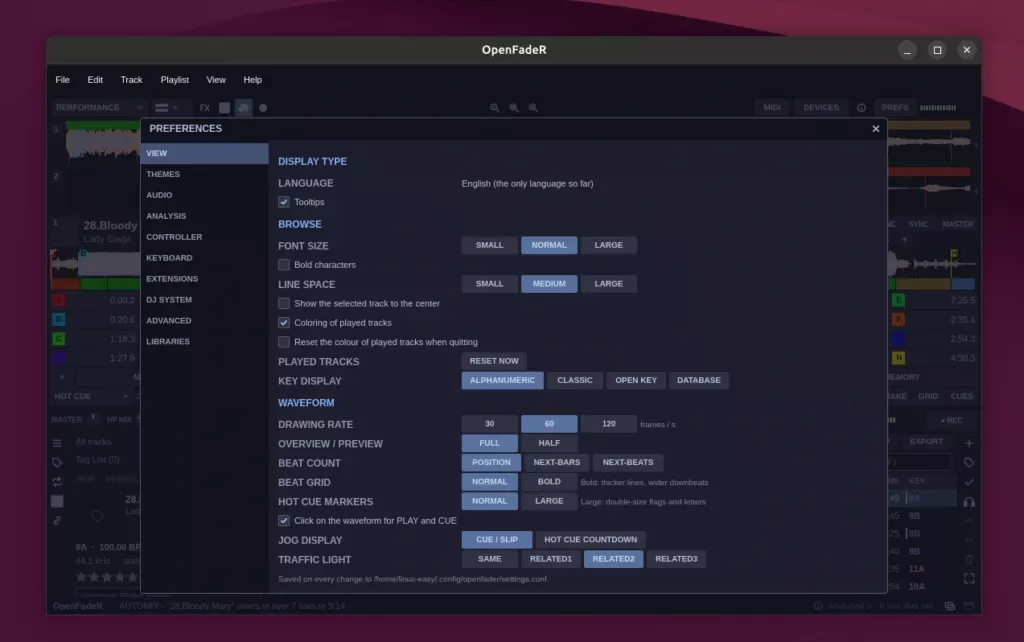Click the list icon beside All tracks
Viewport: 1024px width, 642px height.
57,443
